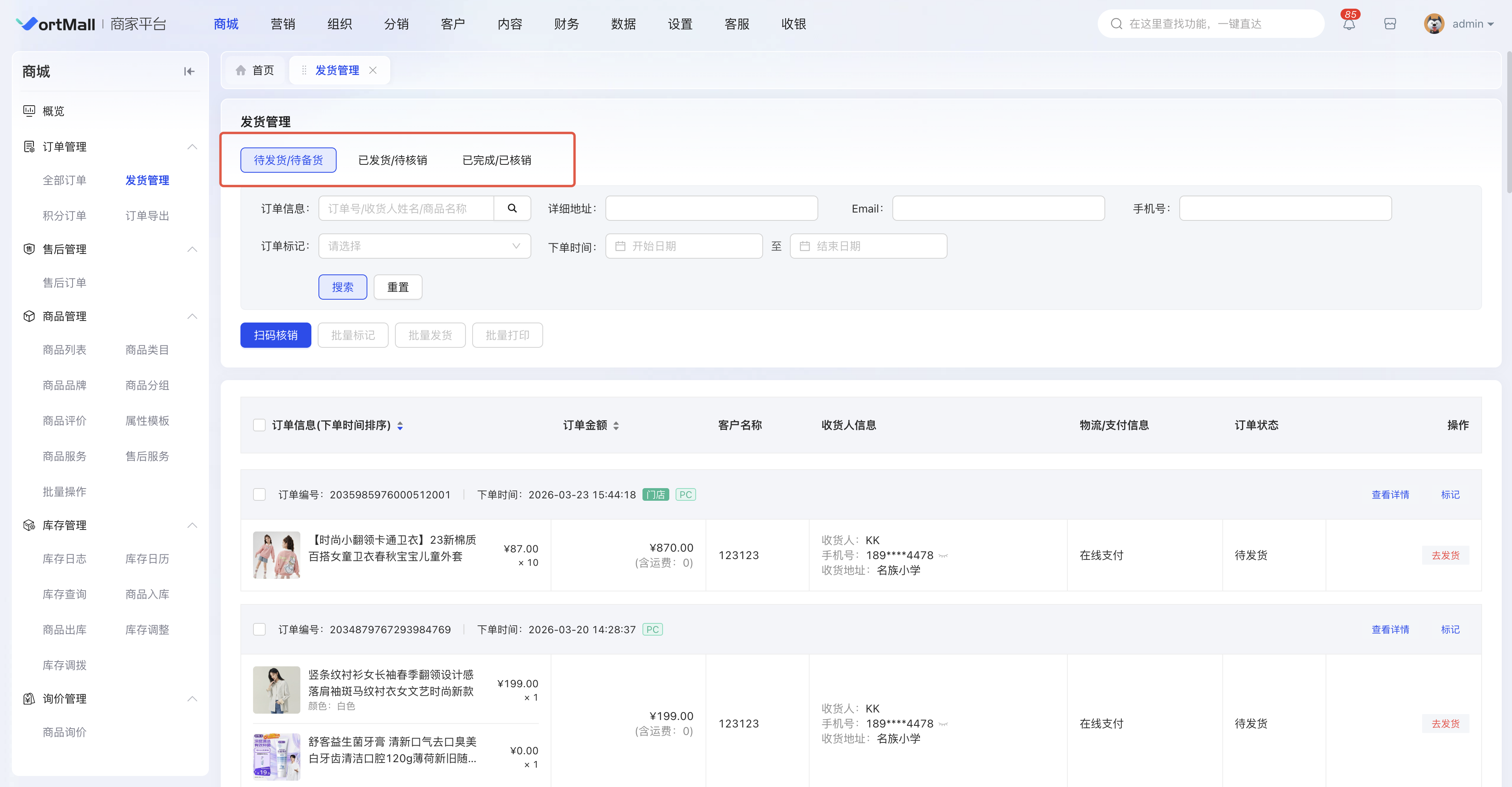Sort by 订单金额 sort arrows

coord(616,425)
